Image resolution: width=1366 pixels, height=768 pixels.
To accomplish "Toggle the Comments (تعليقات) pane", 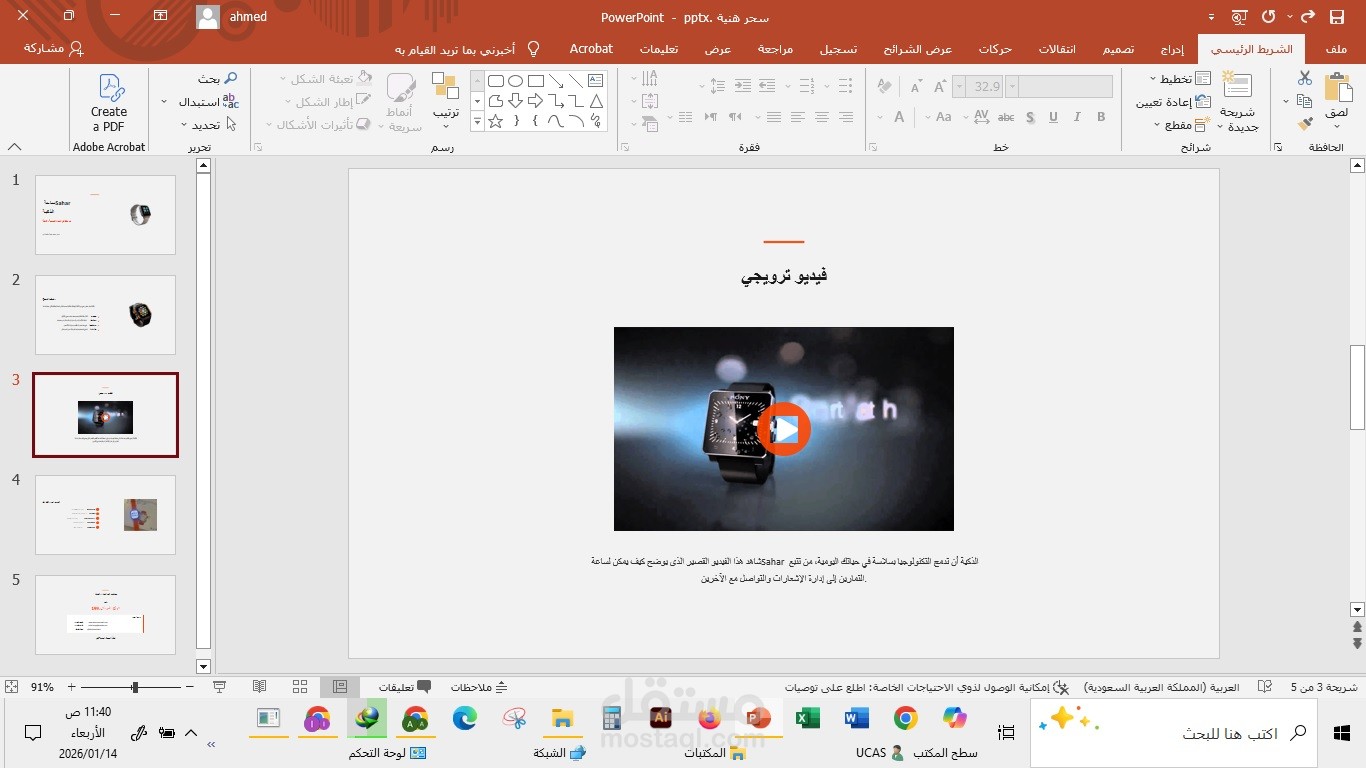I will [x=404, y=687].
